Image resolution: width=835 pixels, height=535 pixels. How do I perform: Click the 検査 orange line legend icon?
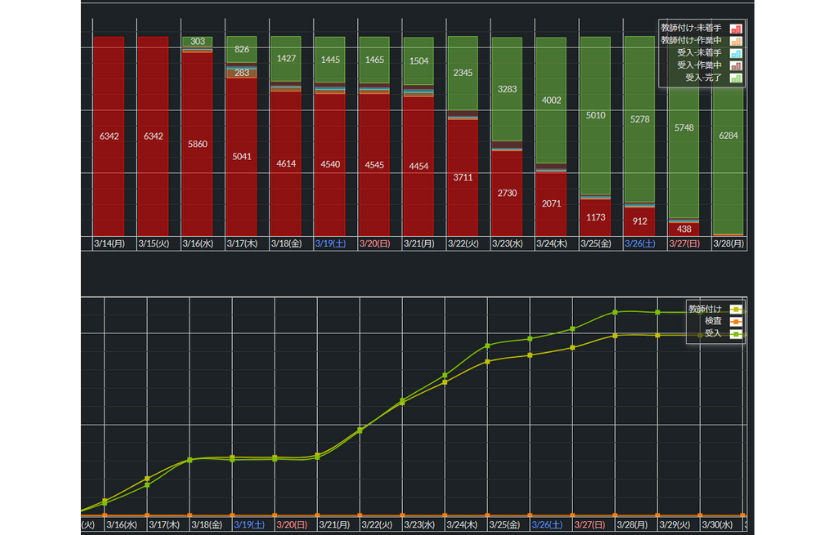coord(736,321)
